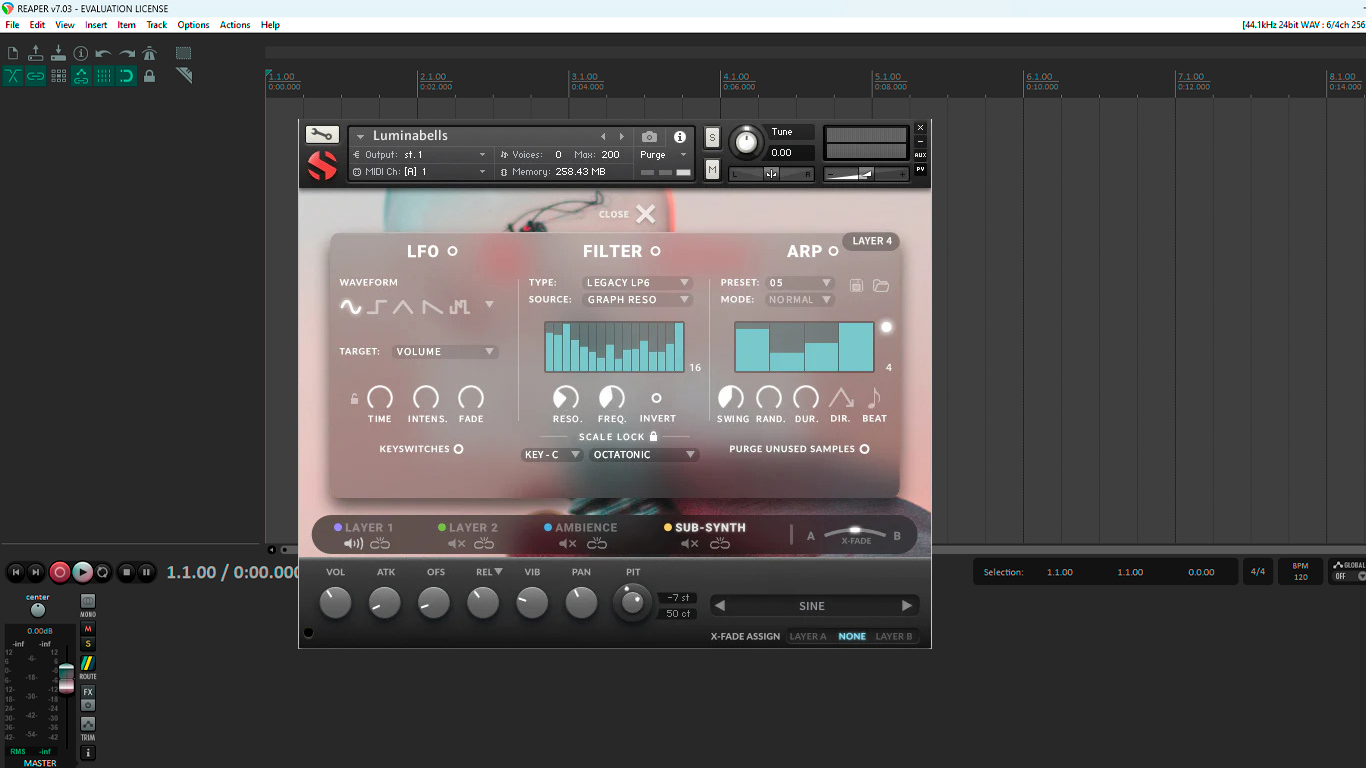The width and height of the screenshot is (1366, 768).
Task: Toggle item grouping chain-link button
Action: (x=36, y=76)
